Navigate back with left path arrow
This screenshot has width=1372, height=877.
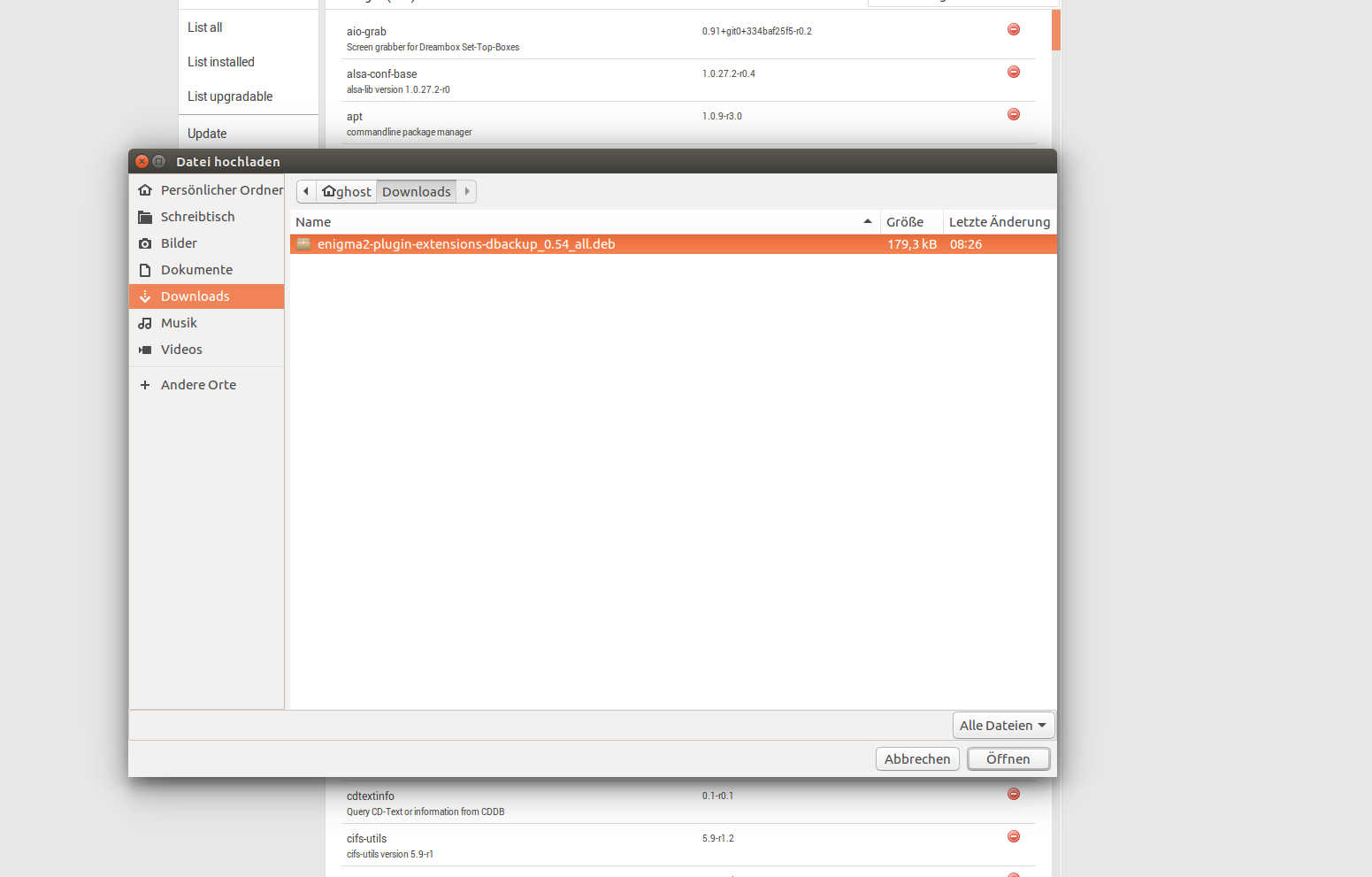click(306, 192)
